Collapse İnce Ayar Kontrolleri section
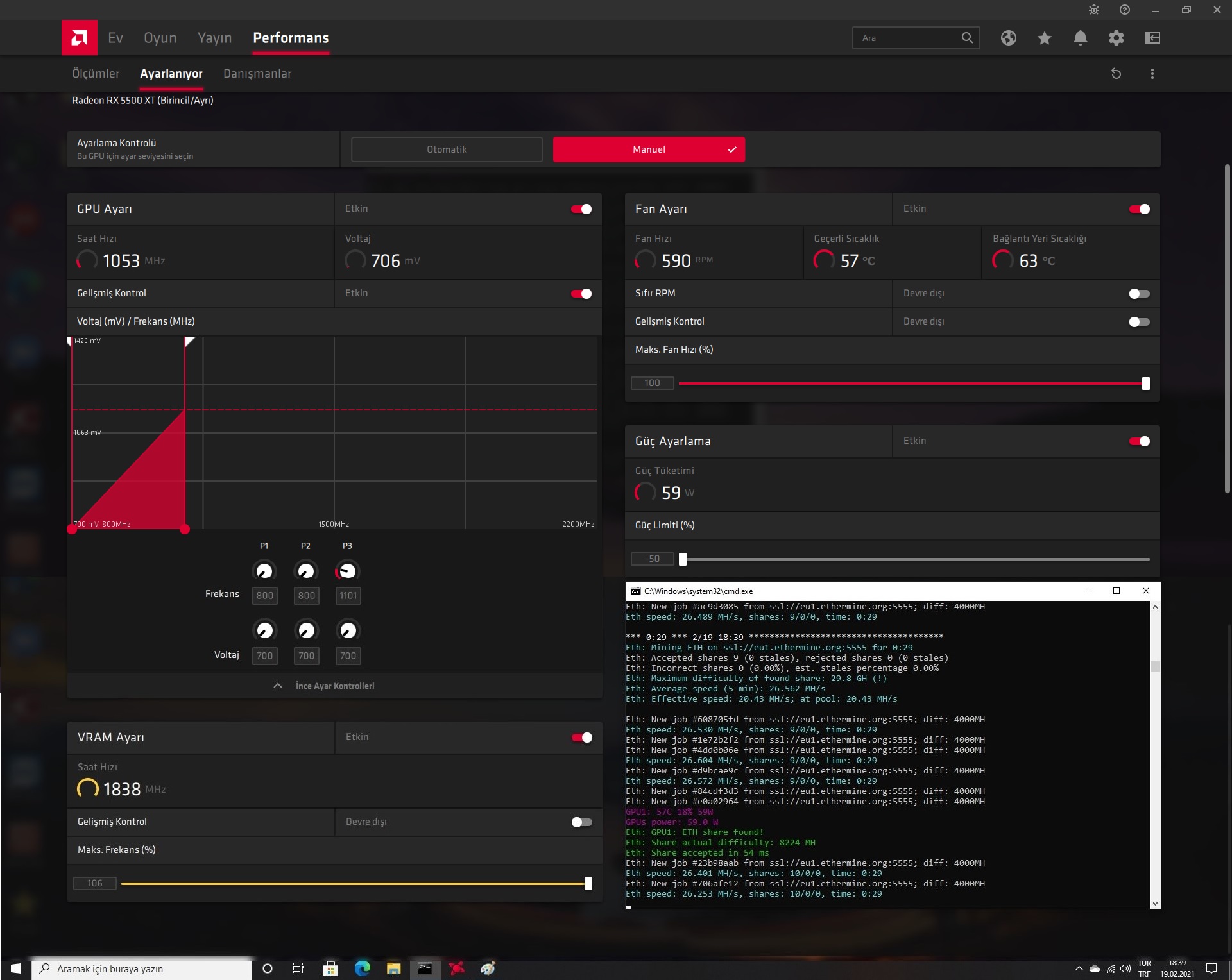Viewport: 1232px width, 980px height. coord(324,686)
